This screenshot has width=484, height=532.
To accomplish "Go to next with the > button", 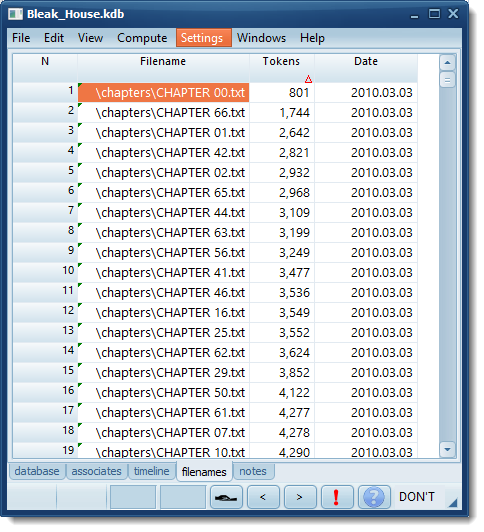I will coord(300,497).
